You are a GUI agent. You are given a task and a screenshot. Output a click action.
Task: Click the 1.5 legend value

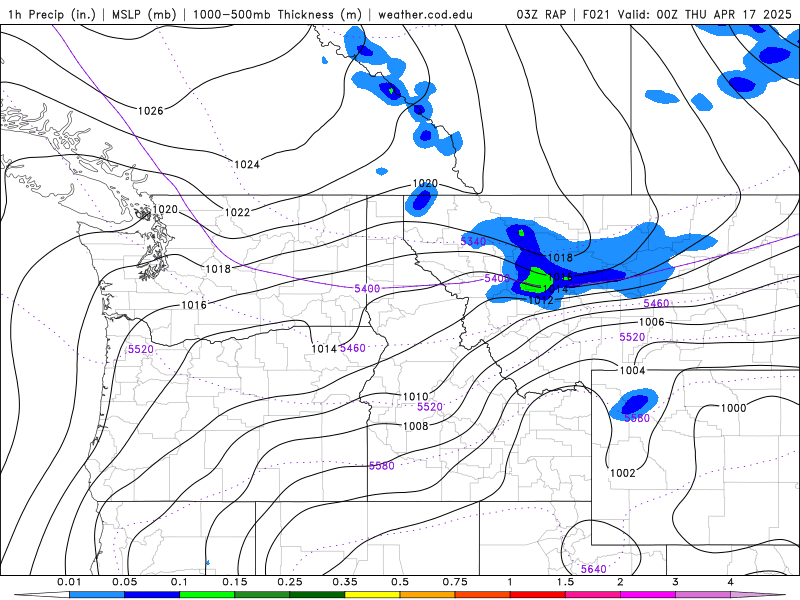coord(565,582)
